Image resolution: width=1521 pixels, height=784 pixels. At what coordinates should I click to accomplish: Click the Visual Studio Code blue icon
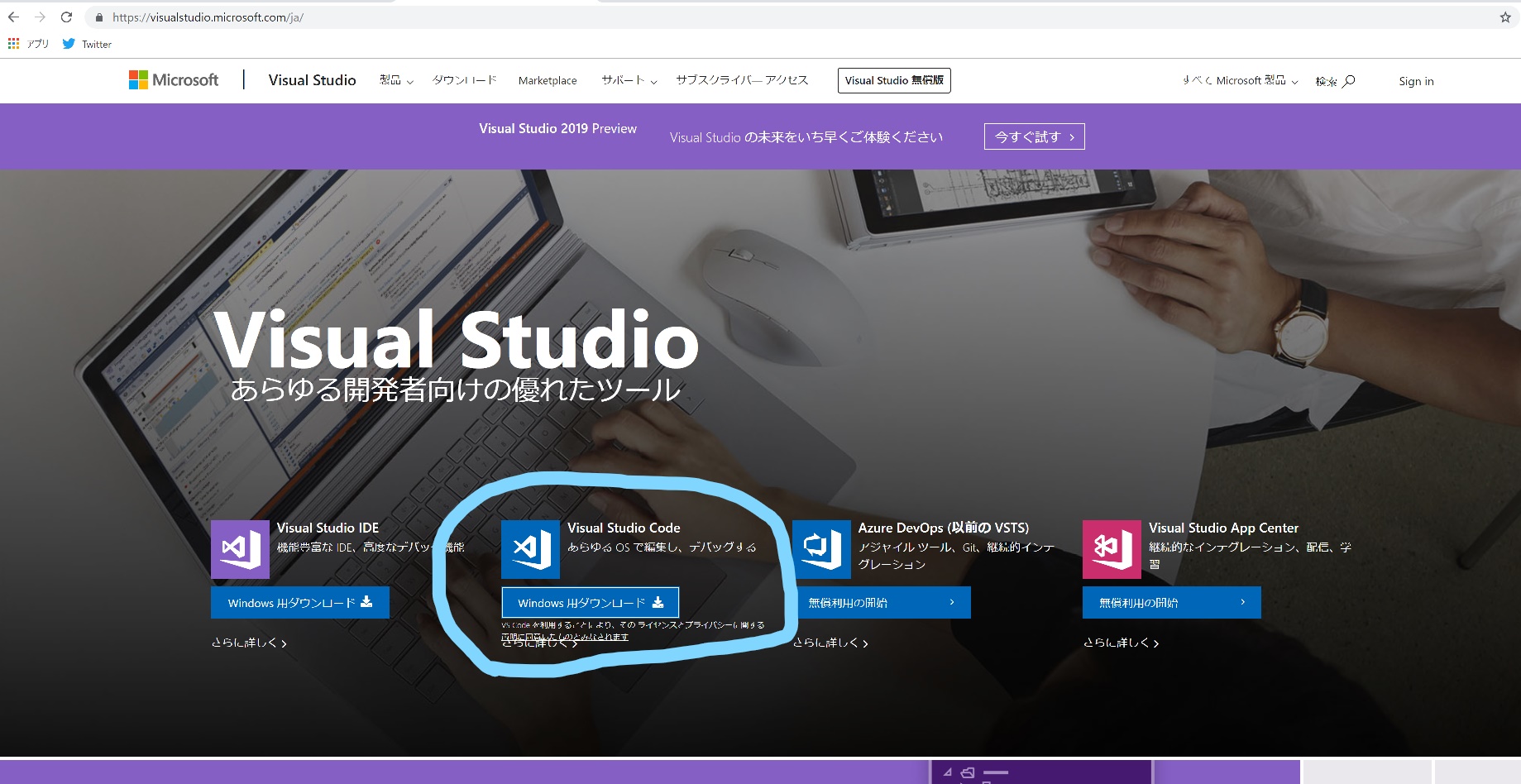tap(530, 549)
